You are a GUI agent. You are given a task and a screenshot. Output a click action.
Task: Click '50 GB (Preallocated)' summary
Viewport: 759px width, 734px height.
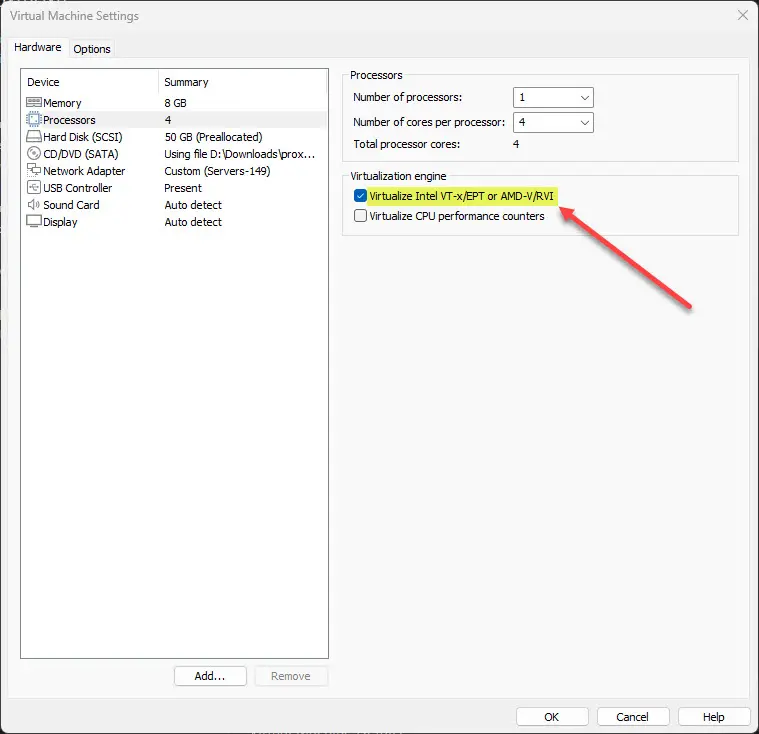pos(213,137)
